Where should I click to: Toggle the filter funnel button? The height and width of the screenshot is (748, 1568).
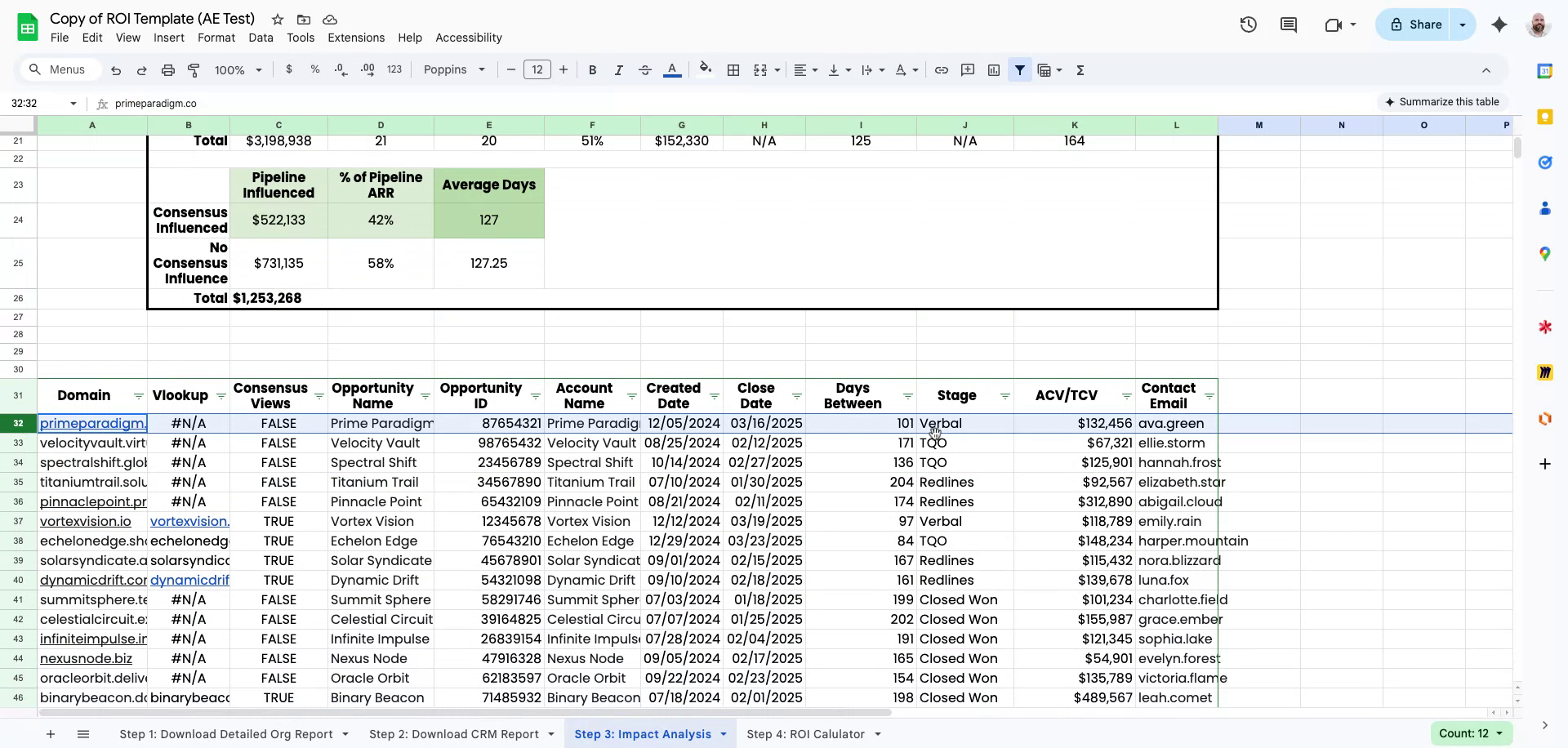click(1019, 70)
